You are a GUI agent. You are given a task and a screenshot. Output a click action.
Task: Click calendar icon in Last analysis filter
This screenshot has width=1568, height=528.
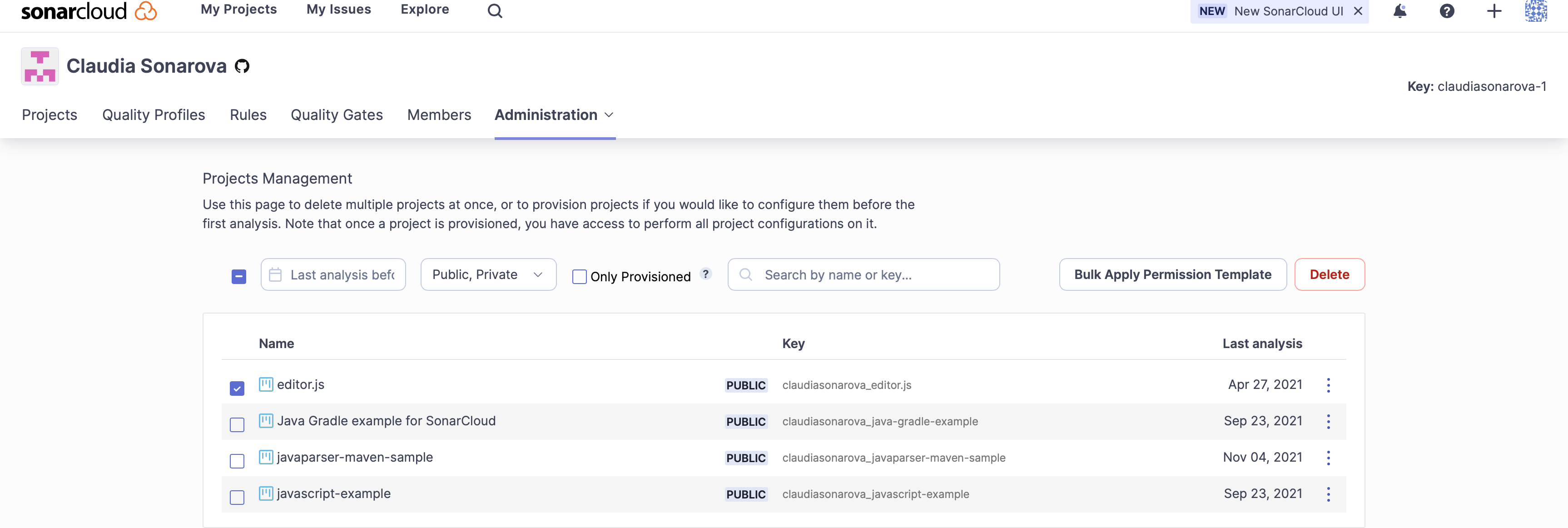pyautogui.click(x=275, y=274)
